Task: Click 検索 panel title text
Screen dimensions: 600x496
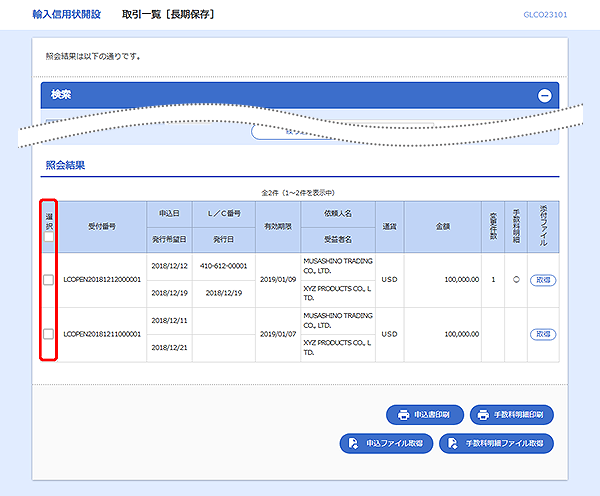Action: click(x=61, y=95)
